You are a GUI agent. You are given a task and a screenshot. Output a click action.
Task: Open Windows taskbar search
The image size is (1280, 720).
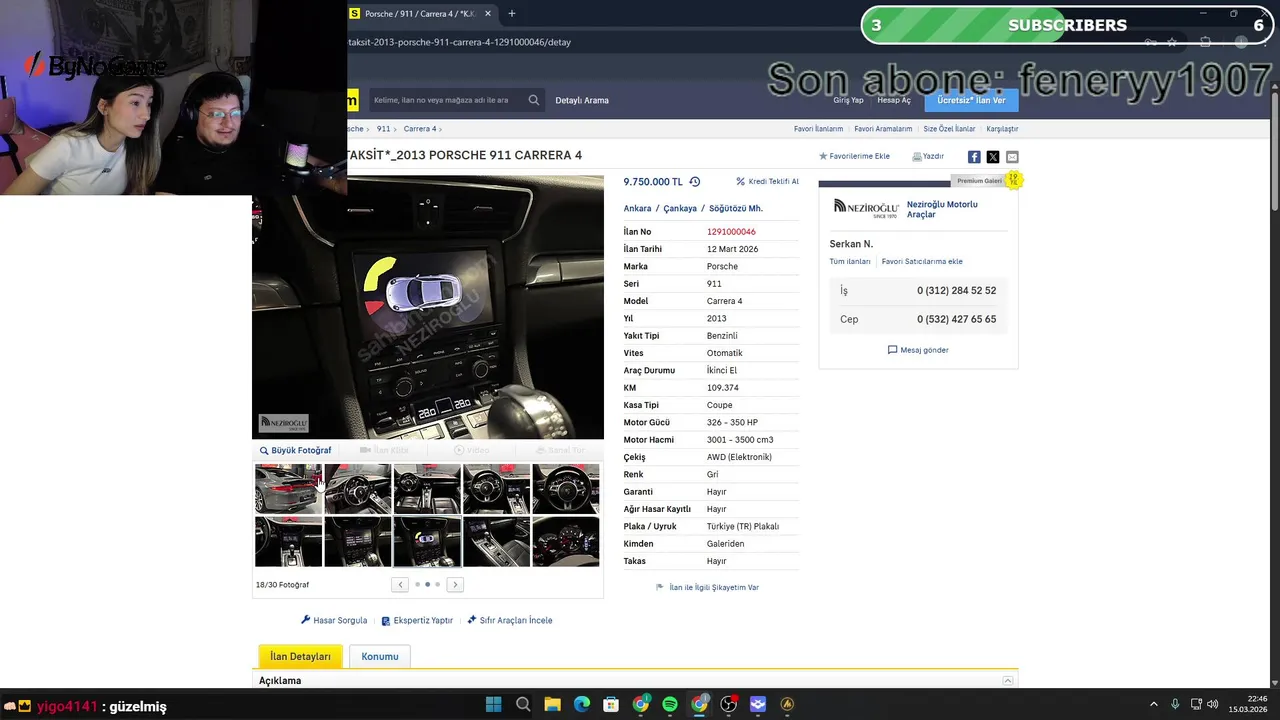coord(523,704)
